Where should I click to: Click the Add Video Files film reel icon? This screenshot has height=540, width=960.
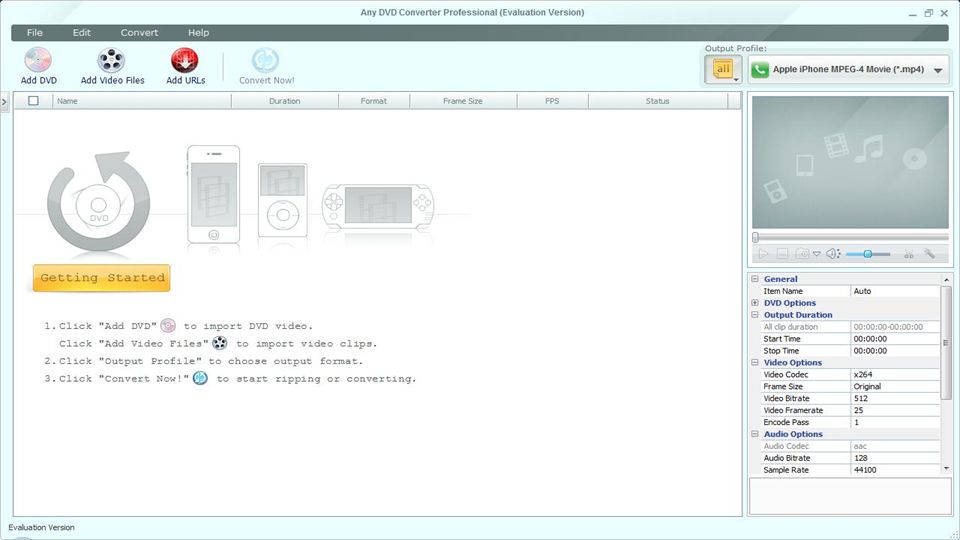tap(111, 60)
